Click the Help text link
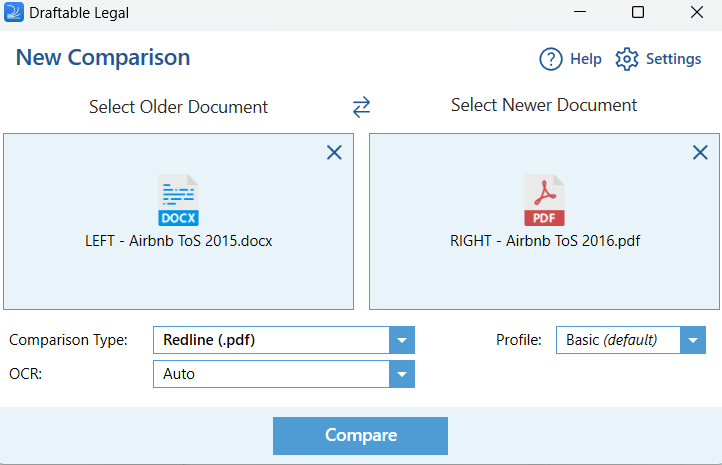The image size is (722, 465). tap(586, 59)
